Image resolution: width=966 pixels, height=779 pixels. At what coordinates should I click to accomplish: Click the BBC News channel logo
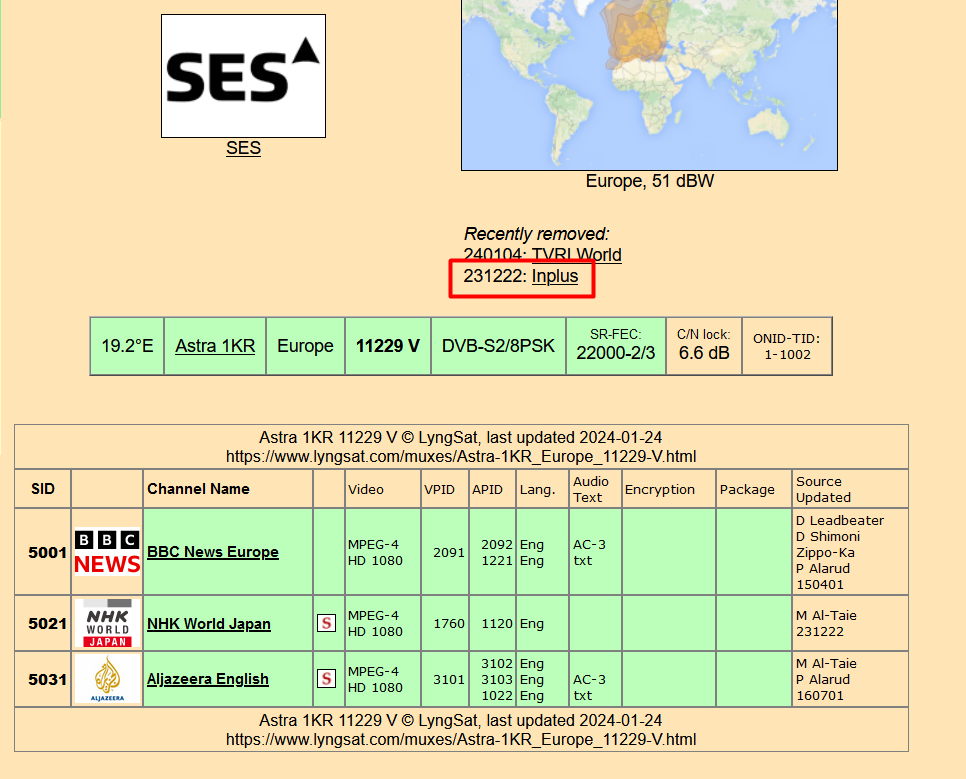(107, 552)
